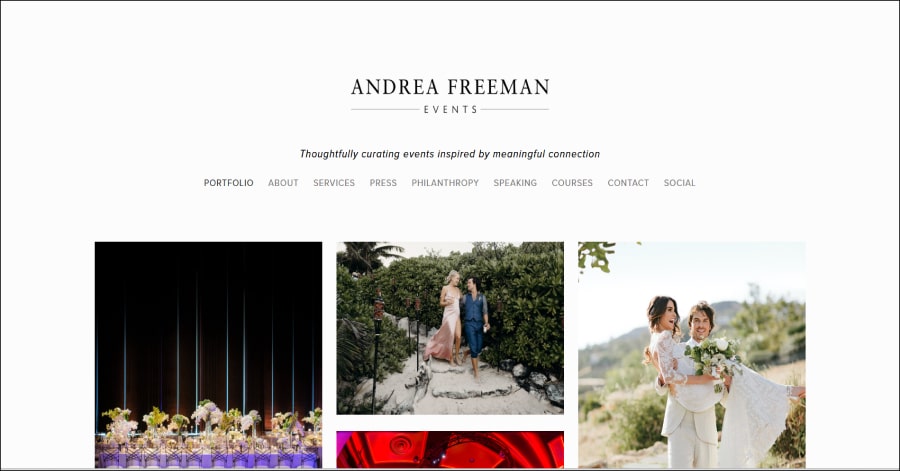Click the Andrea Freeman Events logo
This screenshot has width=900, height=471.
click(x=450, y=96)
